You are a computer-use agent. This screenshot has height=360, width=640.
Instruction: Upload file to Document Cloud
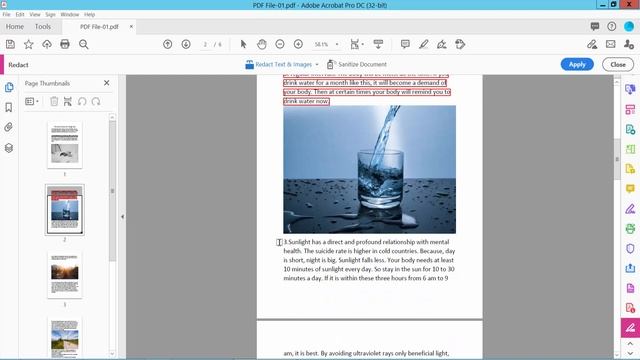click(x=47, y=44)
